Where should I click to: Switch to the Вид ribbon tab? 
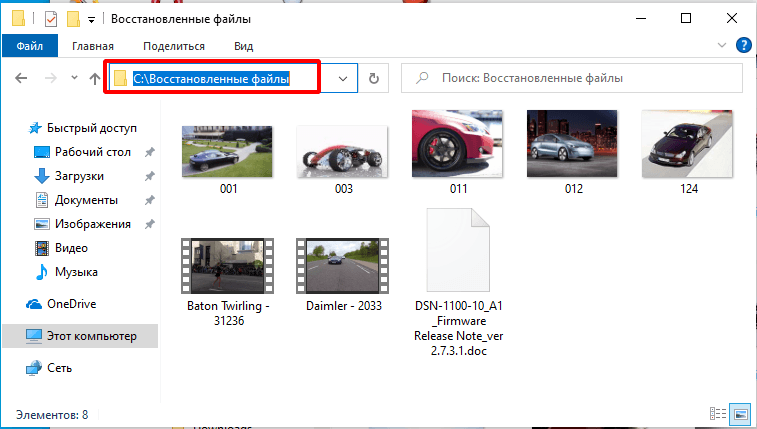(x=243, y=46)
